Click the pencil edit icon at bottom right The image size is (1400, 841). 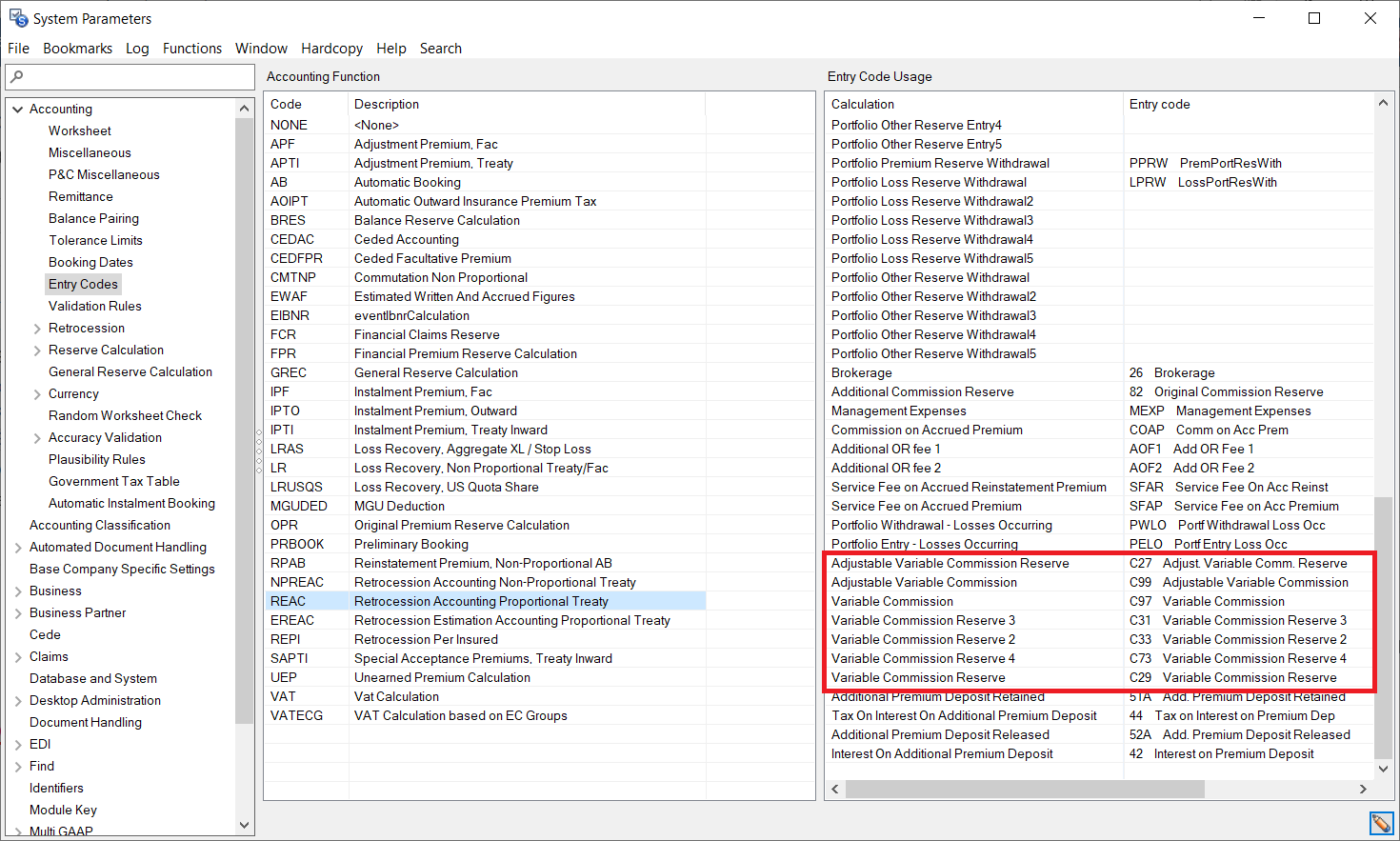click(1381, 823)
